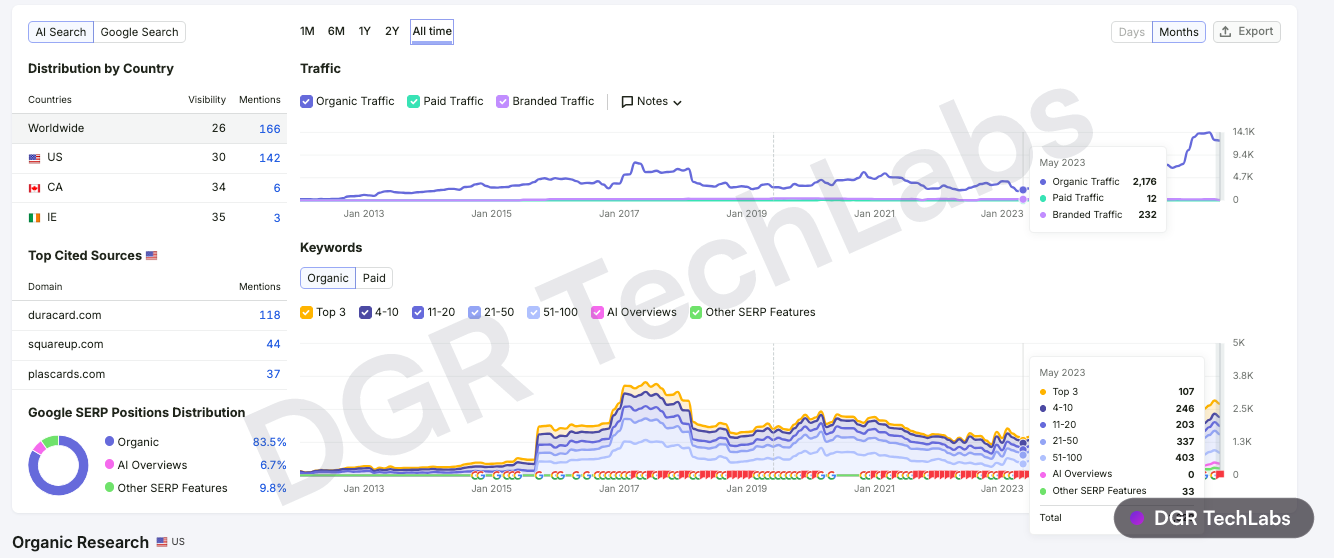Toggle the AI Overviews checkbox
Screen dimensions: 1334x558
pos(598,312)
